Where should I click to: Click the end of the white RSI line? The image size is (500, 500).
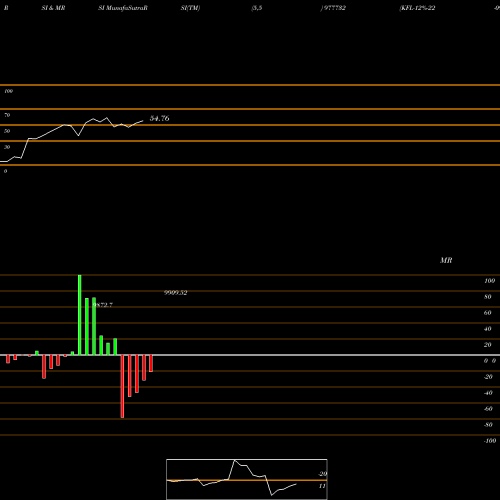point(143,121)
